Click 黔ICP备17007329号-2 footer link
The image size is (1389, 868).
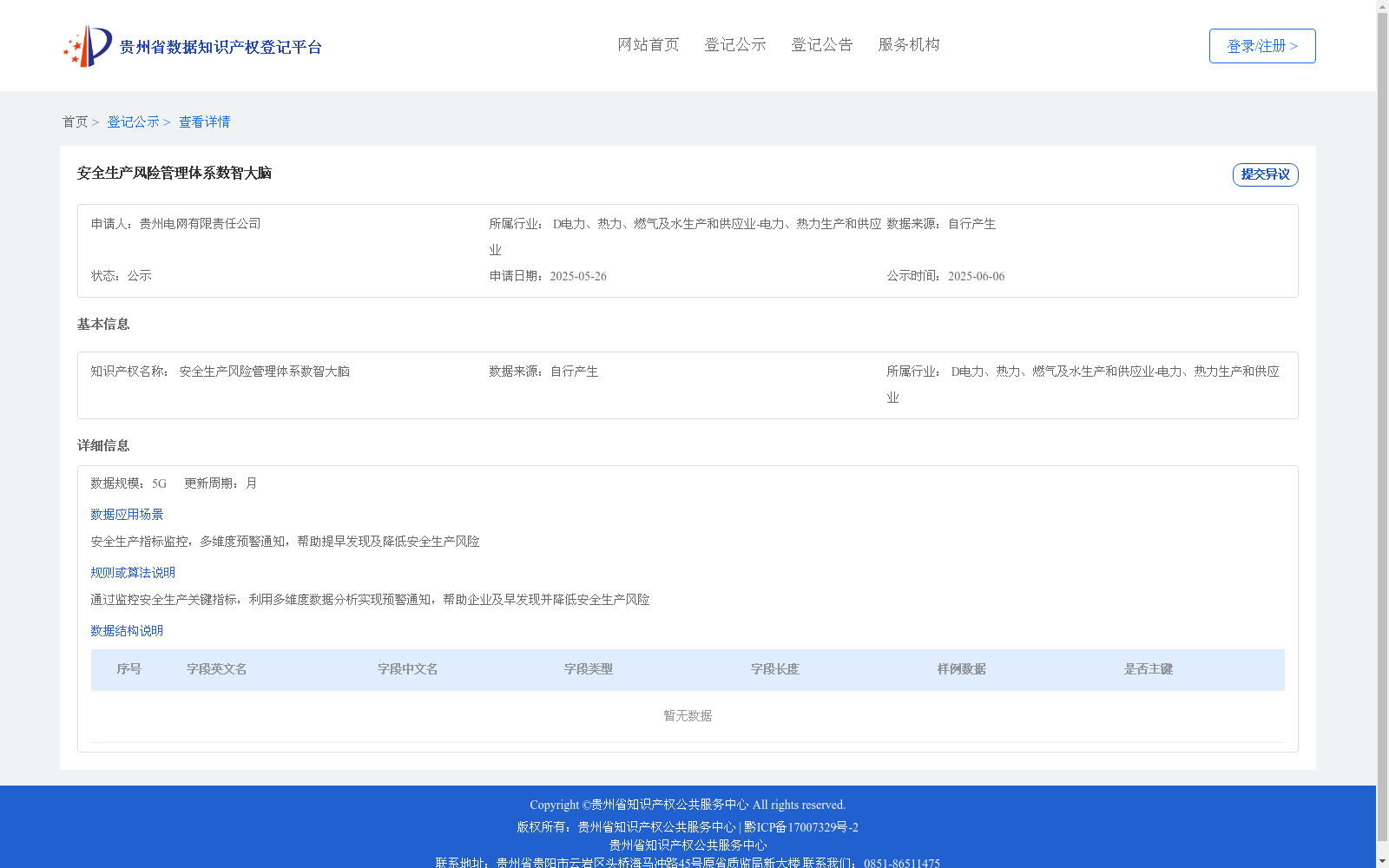[x=801, y=827]
